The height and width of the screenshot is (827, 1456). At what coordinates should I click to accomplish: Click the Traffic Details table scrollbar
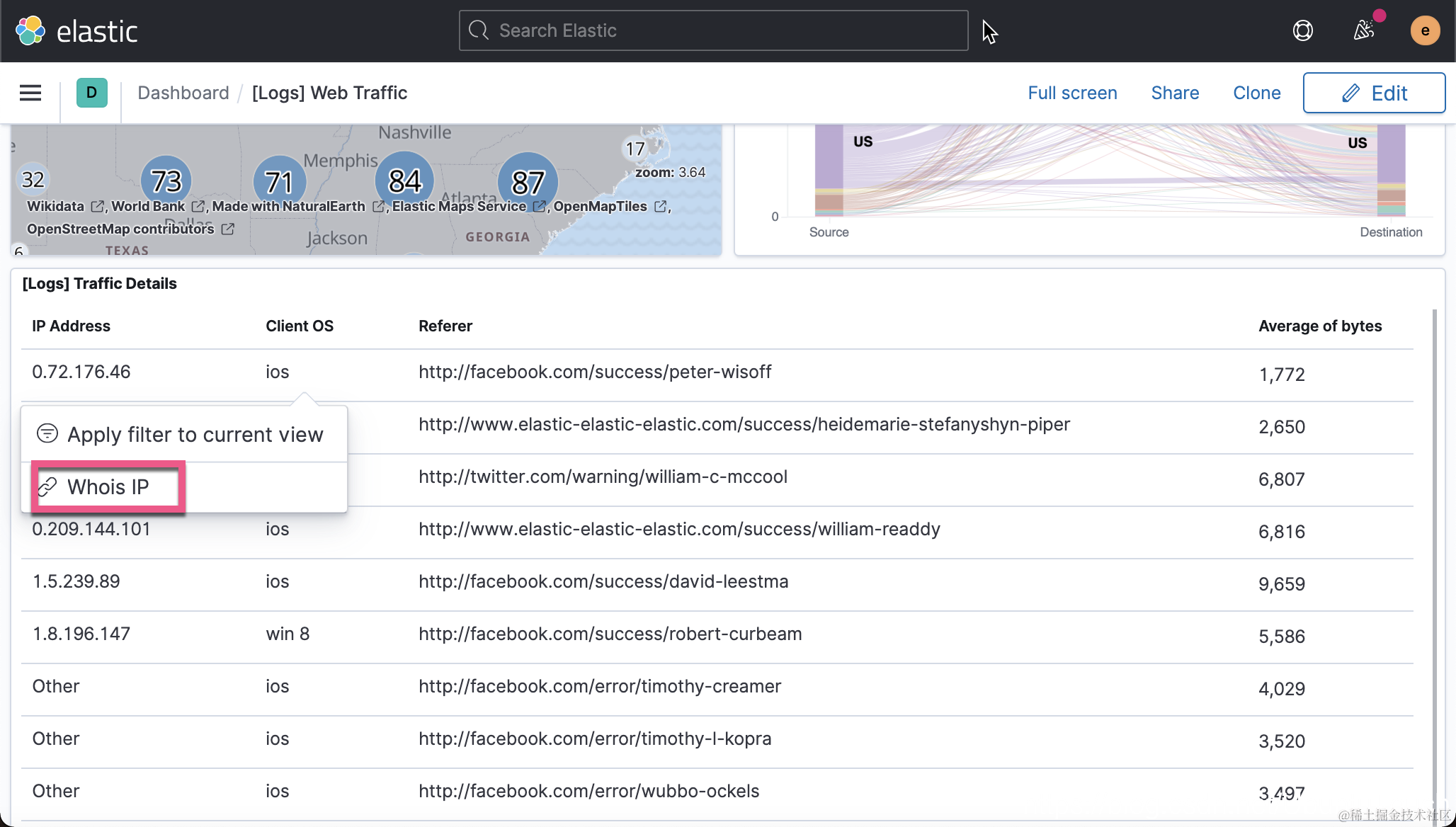1434,552
